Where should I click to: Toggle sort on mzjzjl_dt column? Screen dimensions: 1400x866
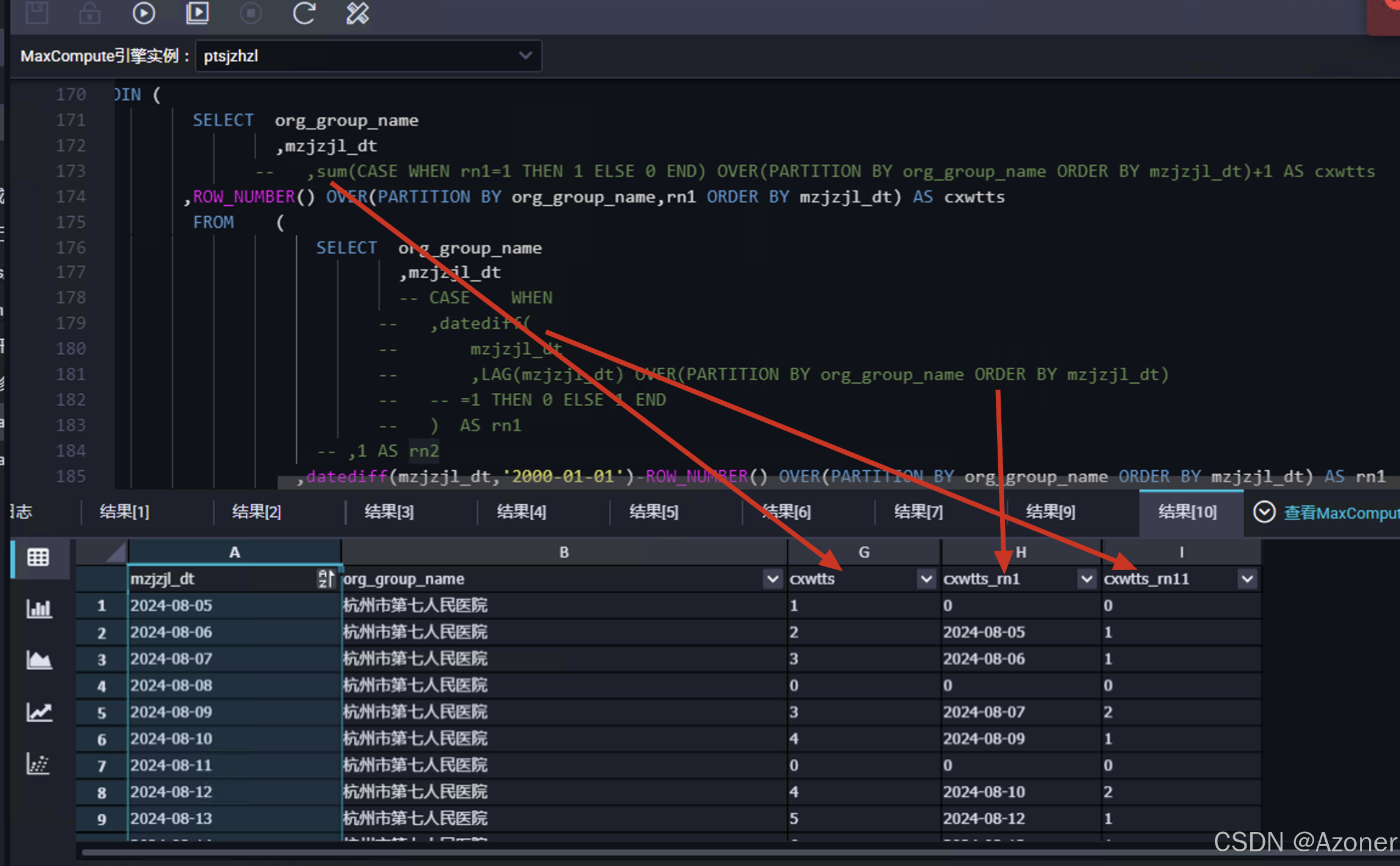click(326, 579)
